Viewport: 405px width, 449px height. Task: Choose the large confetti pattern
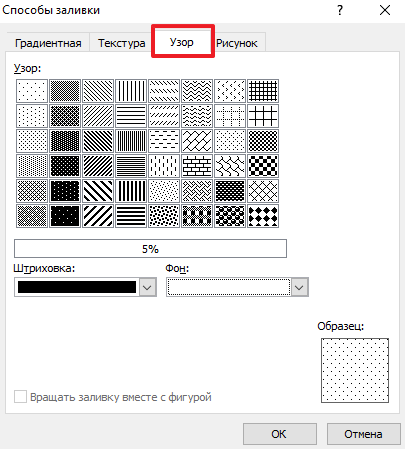tap(164, 216)
